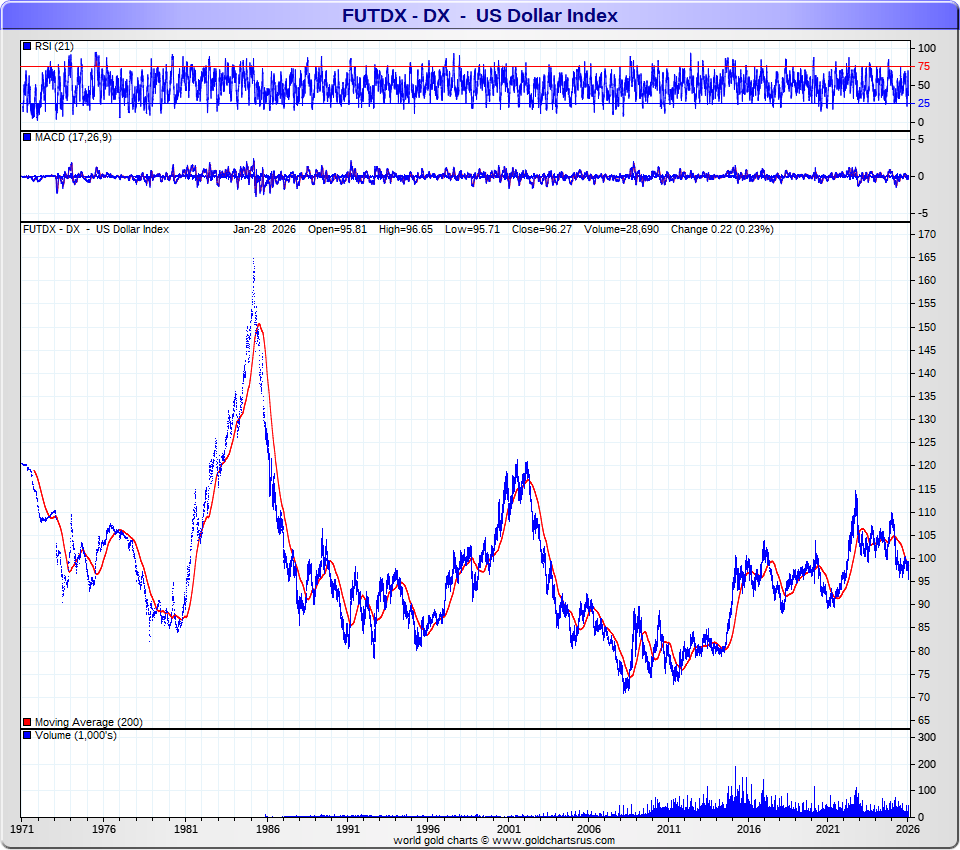Viewport: 960px width, 850px height.
Task: Select the 1986 label on the time axis
Action: coord(266,829)
